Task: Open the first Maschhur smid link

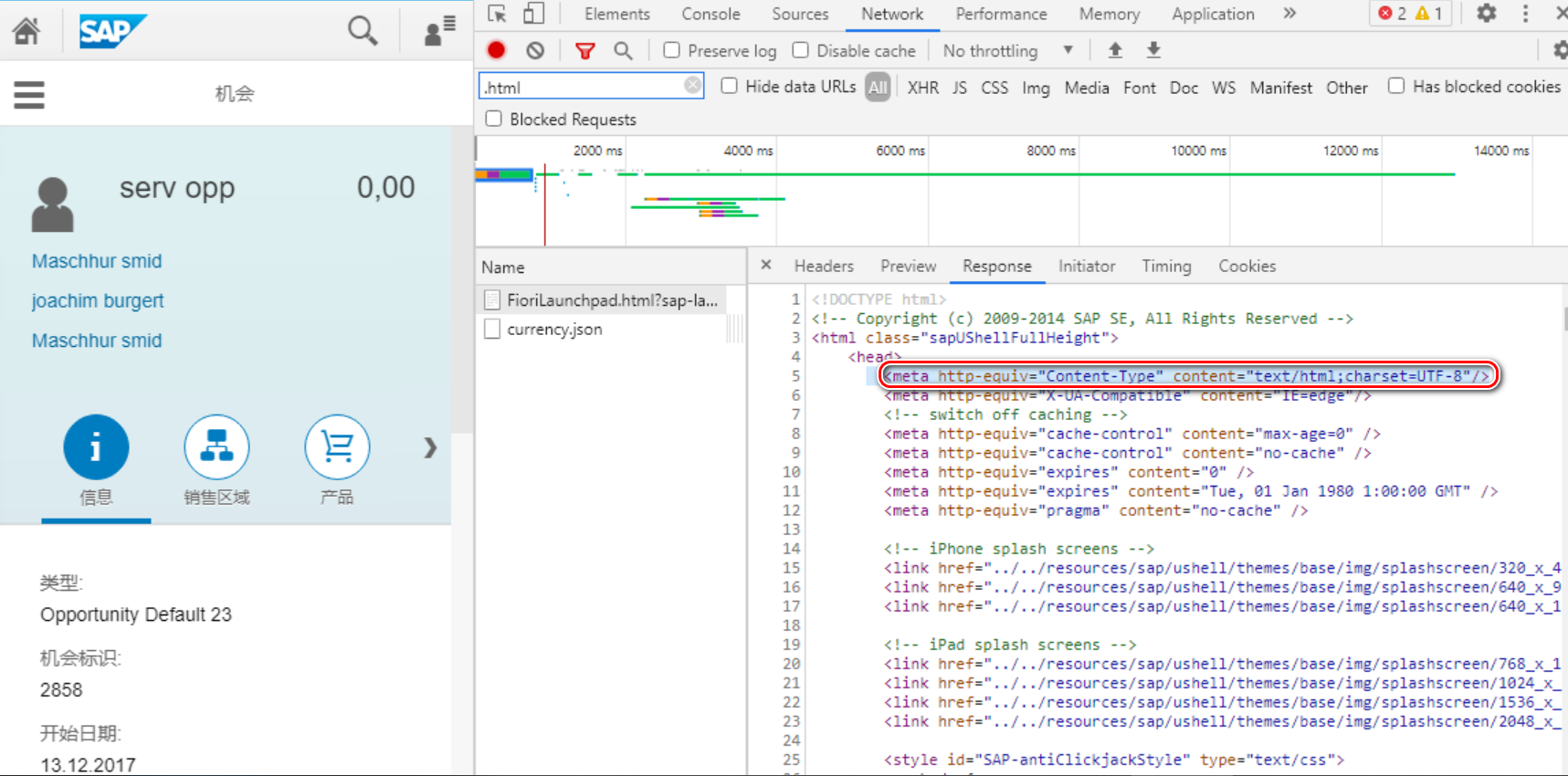Action: (97, 261)
